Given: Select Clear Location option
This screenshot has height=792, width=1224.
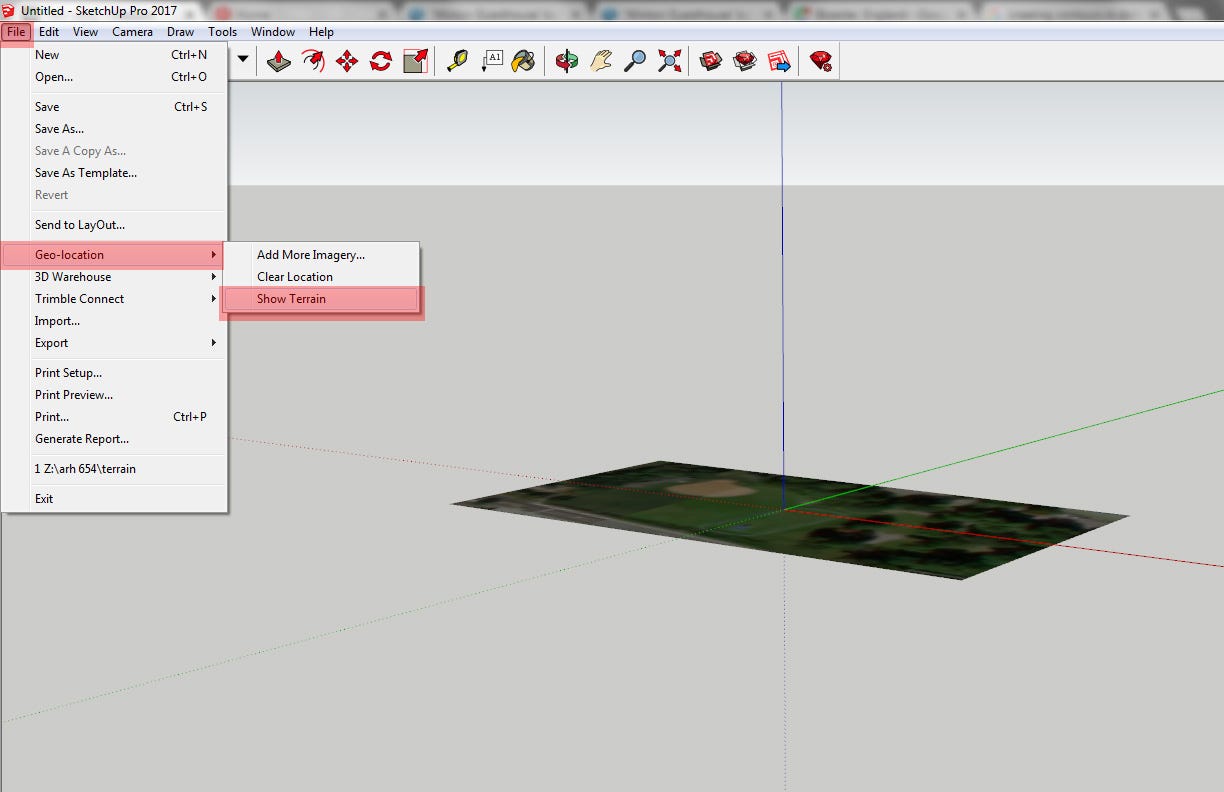Looking at the screenshot, I should click(295, 277).
